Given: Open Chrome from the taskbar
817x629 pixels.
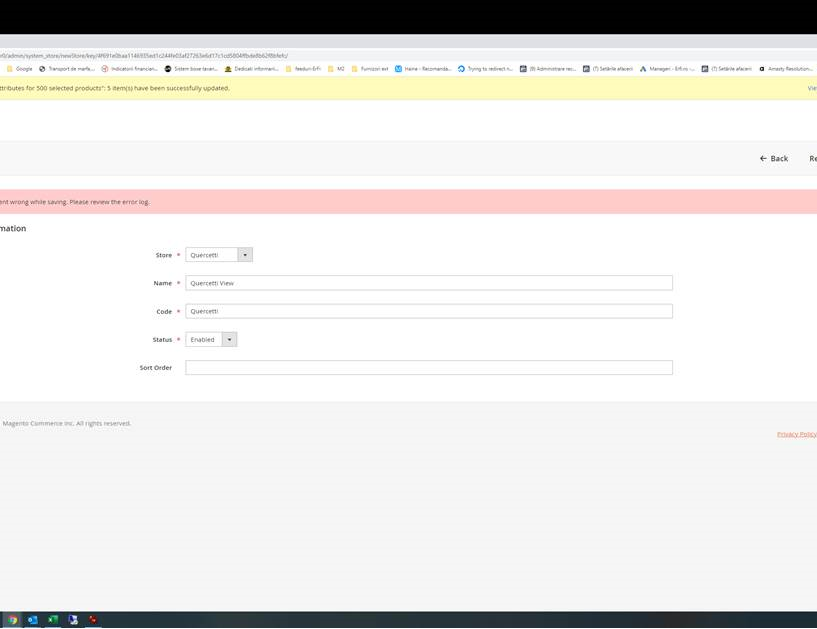Looking at the screenshot, I should click(13, 620).
